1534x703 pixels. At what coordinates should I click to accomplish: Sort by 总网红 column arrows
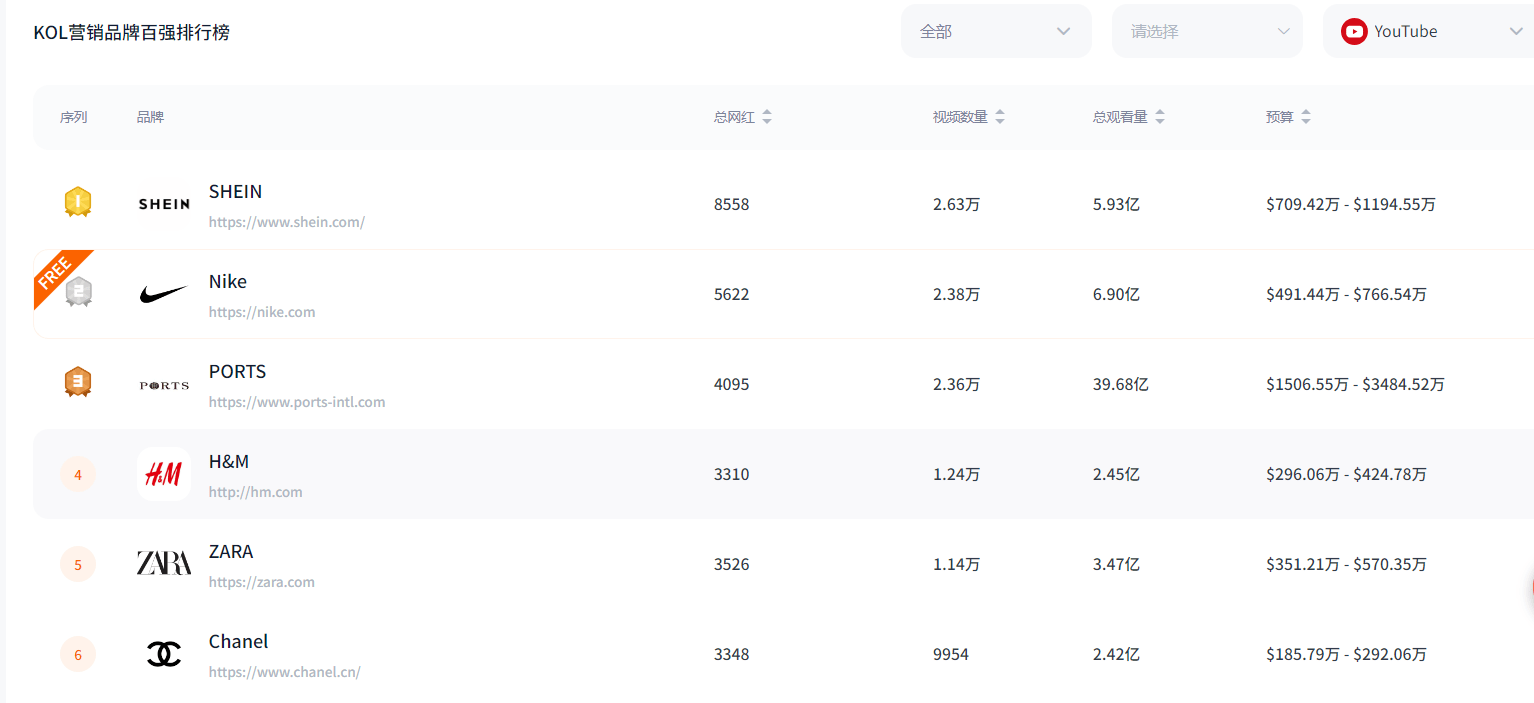(767, 117)
